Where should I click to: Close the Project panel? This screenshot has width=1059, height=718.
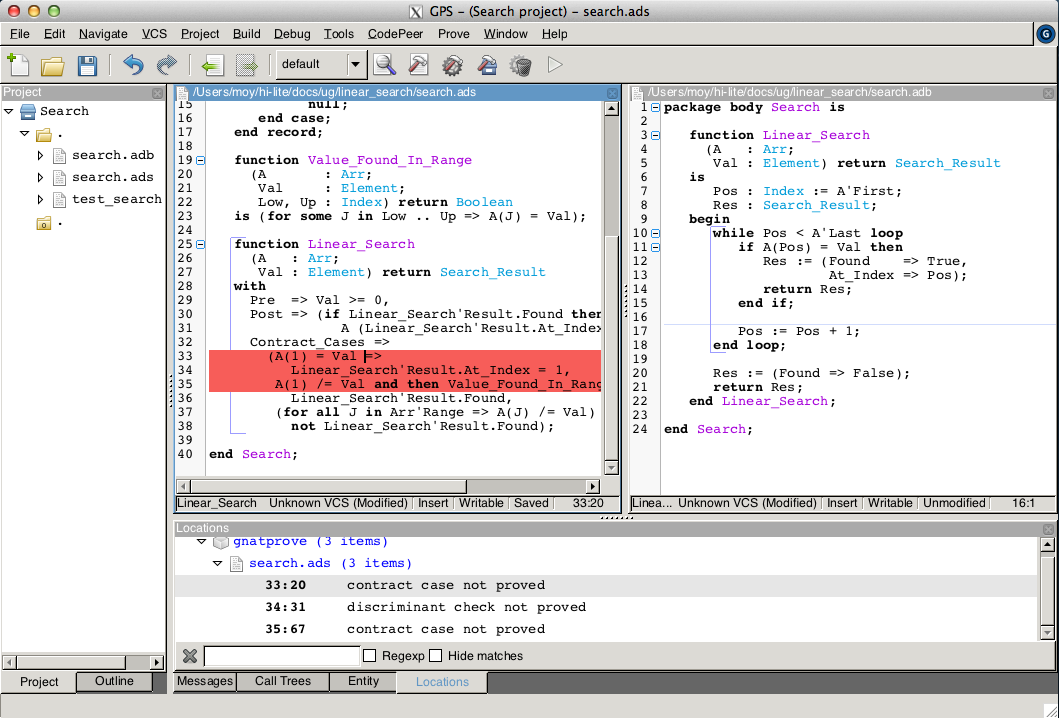(x=157, y=93)
